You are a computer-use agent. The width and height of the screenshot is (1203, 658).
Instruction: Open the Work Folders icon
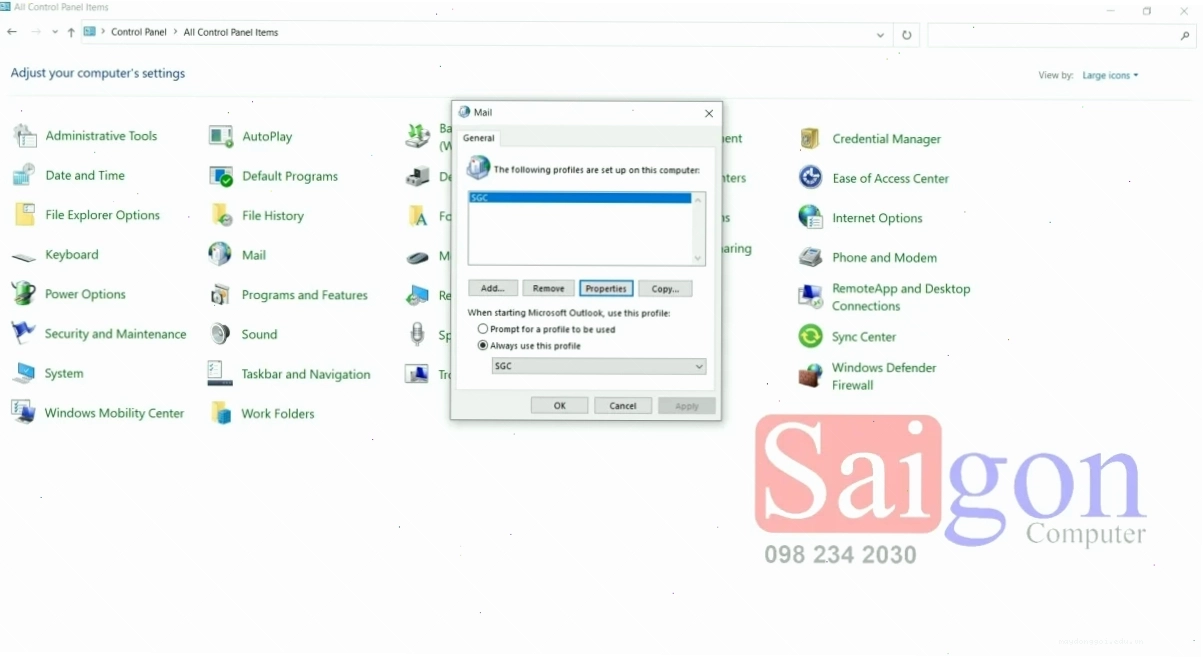point(221,413)
